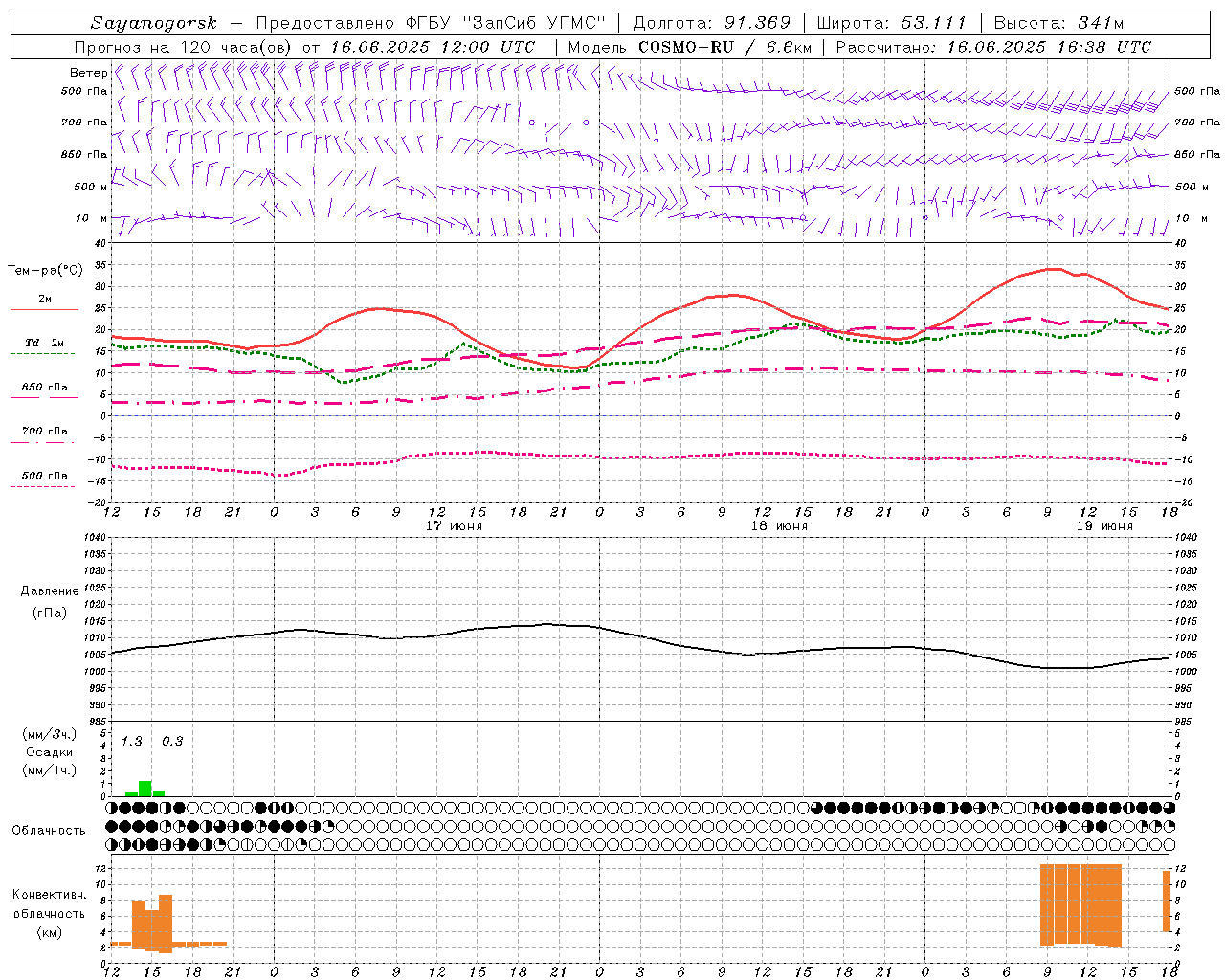The image size is (1225, 980).
Task: Click the longitude value "Долгота: 91.369"
Action: [712, 23]
